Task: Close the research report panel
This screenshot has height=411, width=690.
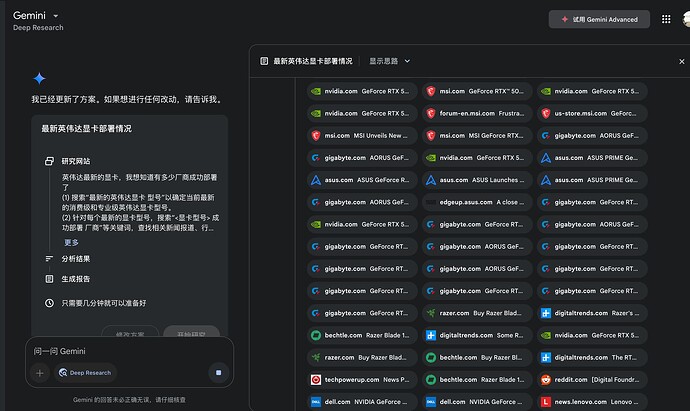Action: tap(681, 62)
